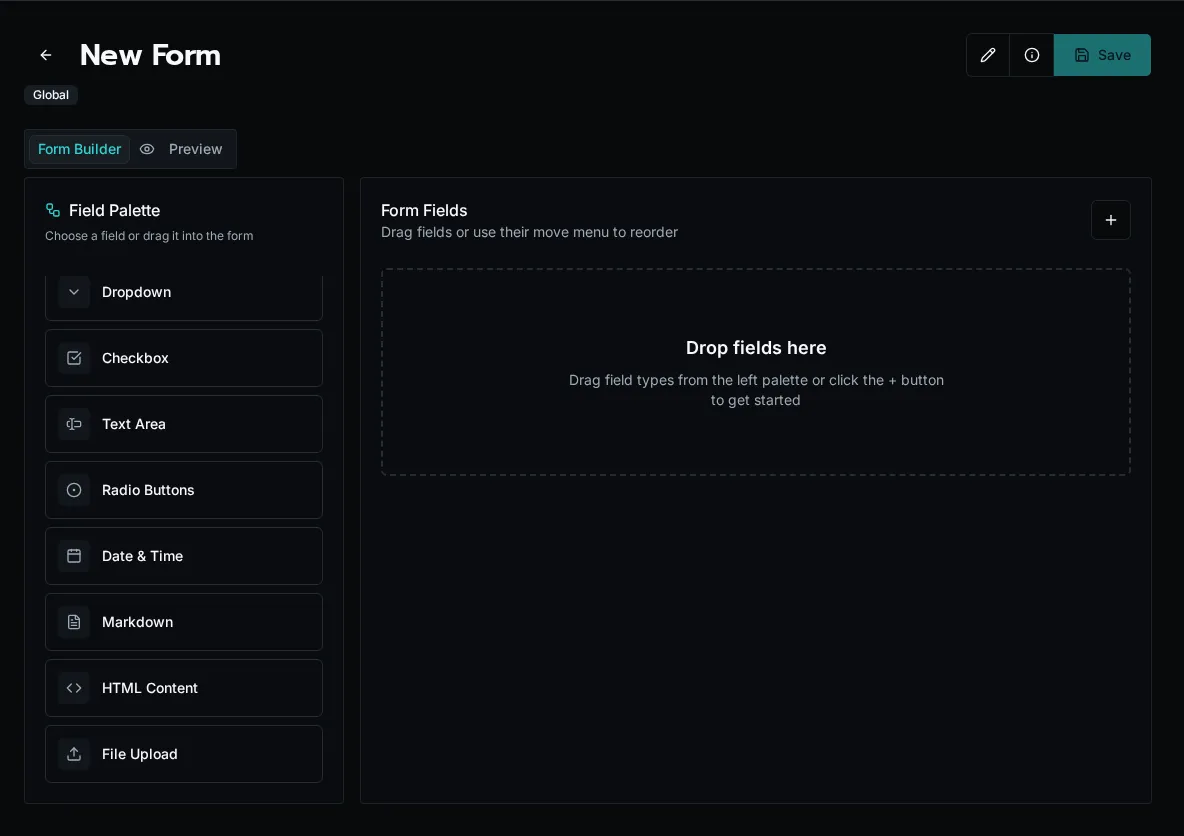Image resolution: width=1184 pixels, height=836 pixels.
Task: Click the New Form title
Action: [150, 55]
